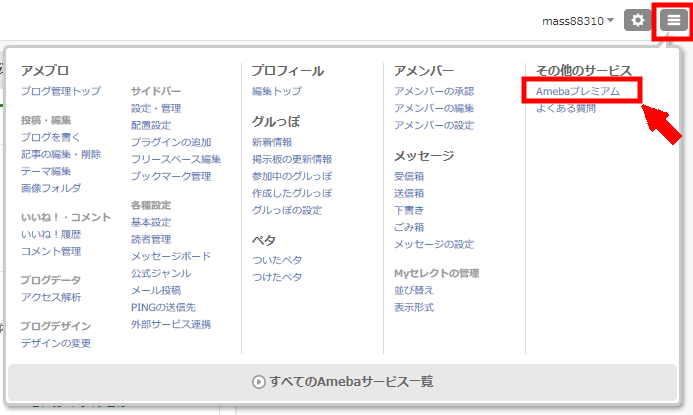This screenshot has width=693, height=415.
Task: Open アクセス解析
Action: point(51,297)
